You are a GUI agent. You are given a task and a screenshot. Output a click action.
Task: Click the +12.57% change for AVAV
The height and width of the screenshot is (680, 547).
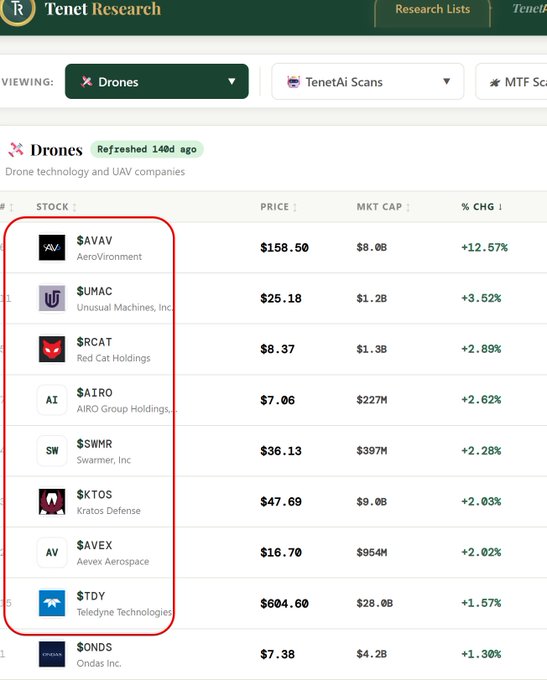(484, 247)
